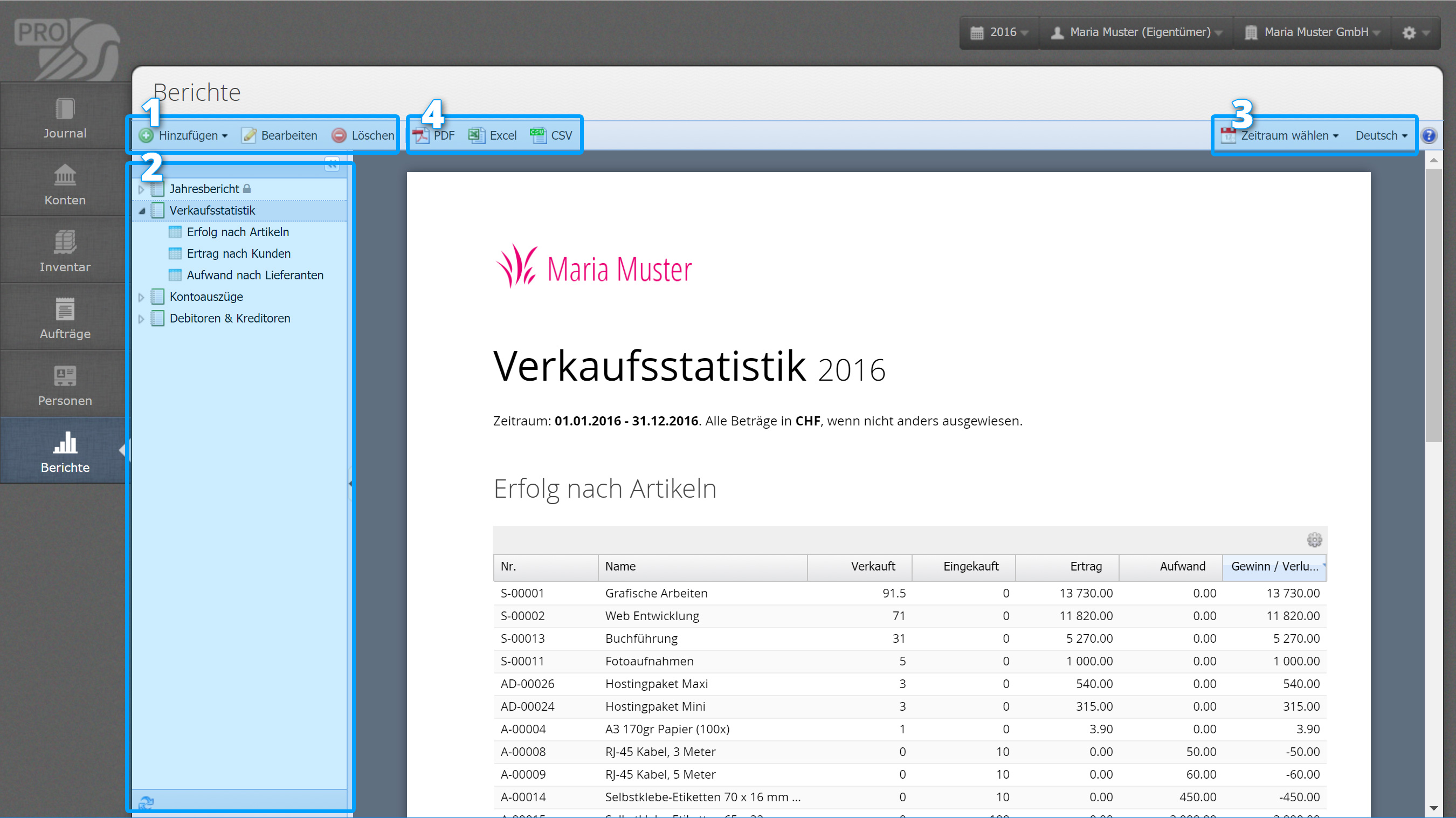Click the Löschen button

pyautogui.click(x=363, y=136)
